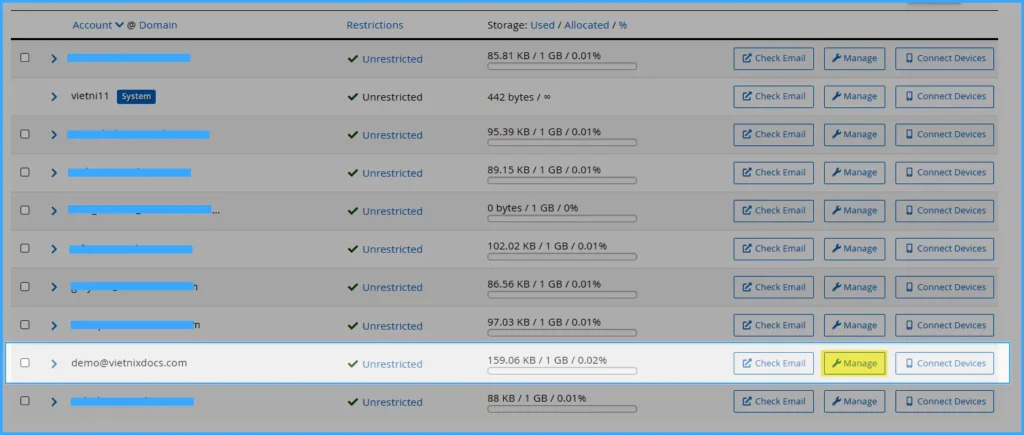Click Manage for vietni11 system account
Image resolution: width=1024 pixels, height=435 pixels.
[x=854, y=96]
